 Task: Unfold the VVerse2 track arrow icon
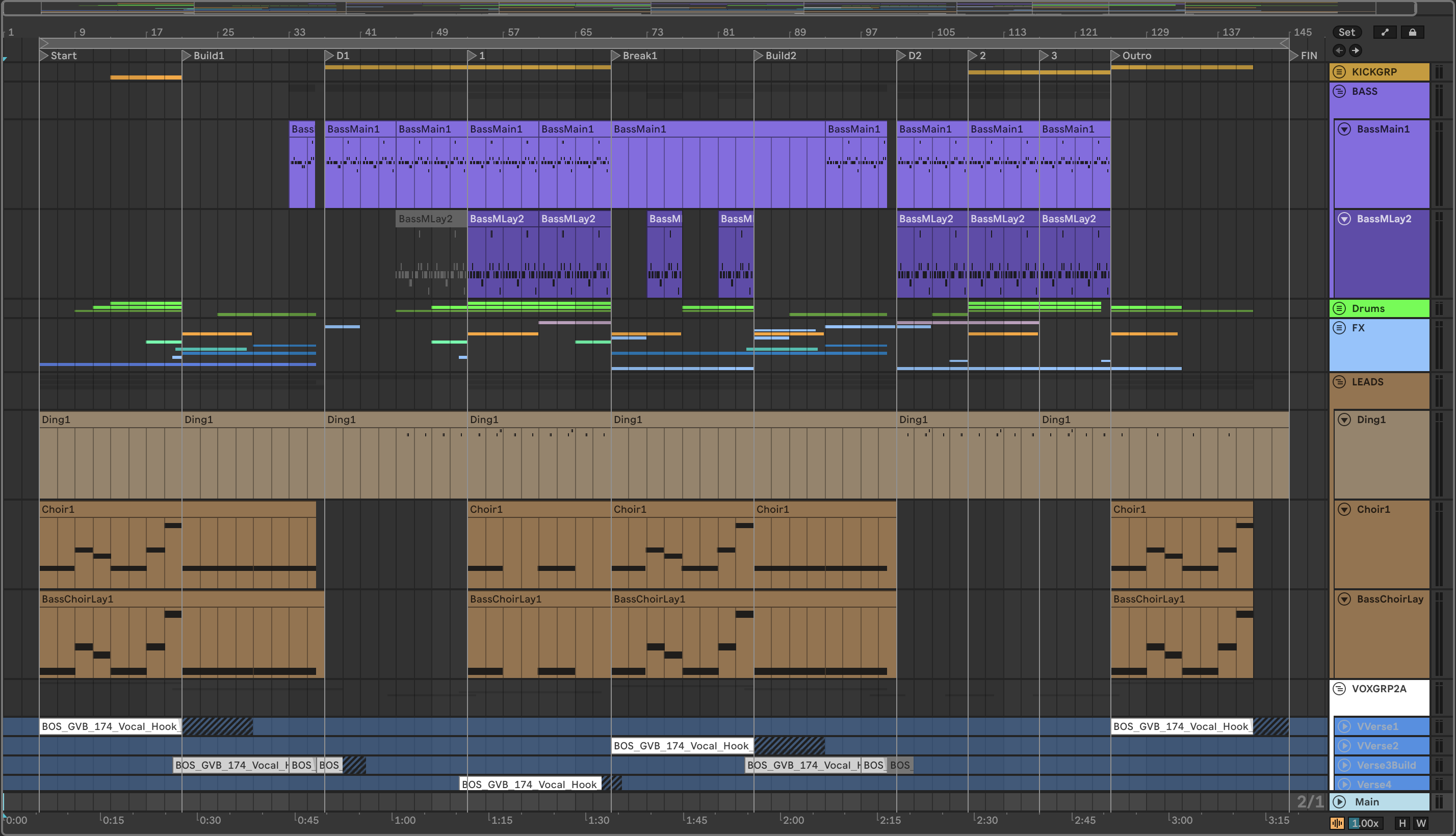point(1345,746)
